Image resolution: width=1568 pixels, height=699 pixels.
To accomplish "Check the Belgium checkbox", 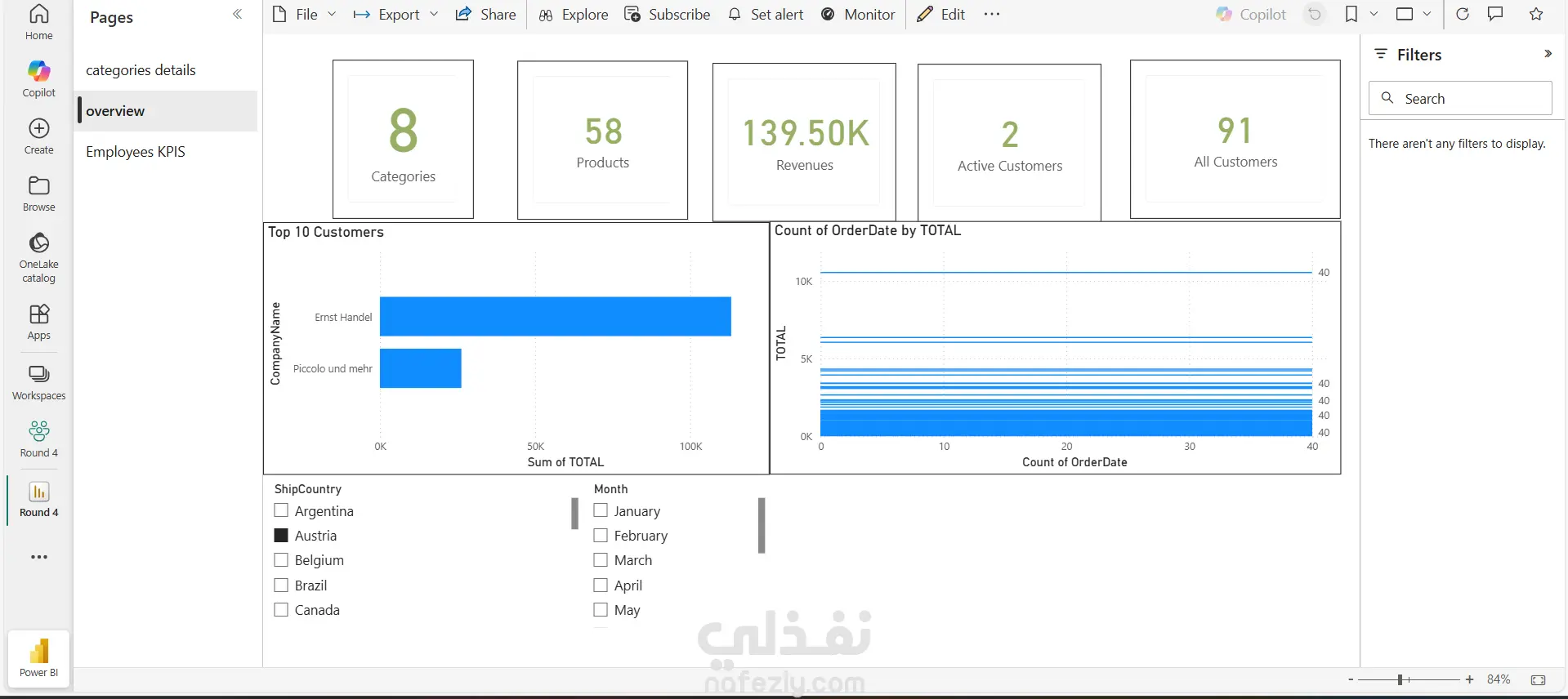I will coord(281,560).
